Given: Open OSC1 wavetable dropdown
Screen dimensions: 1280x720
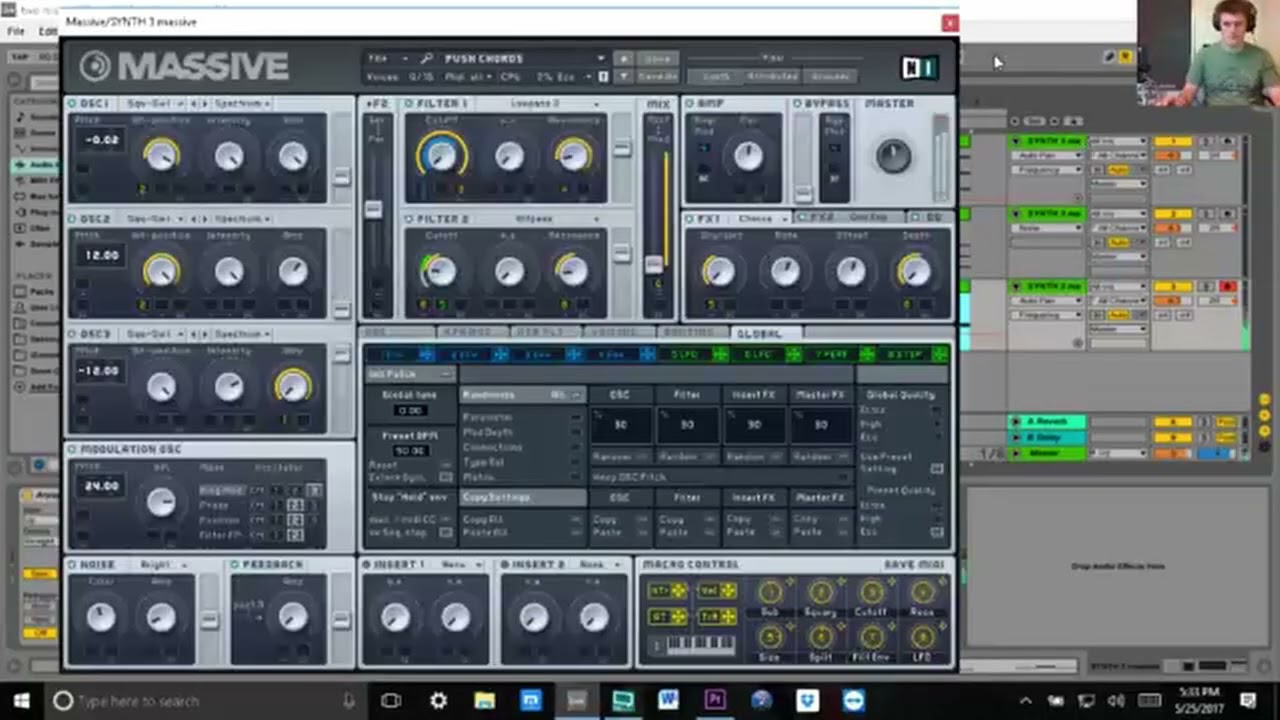Looking at the screenshot, I should (x=154, y=104).
